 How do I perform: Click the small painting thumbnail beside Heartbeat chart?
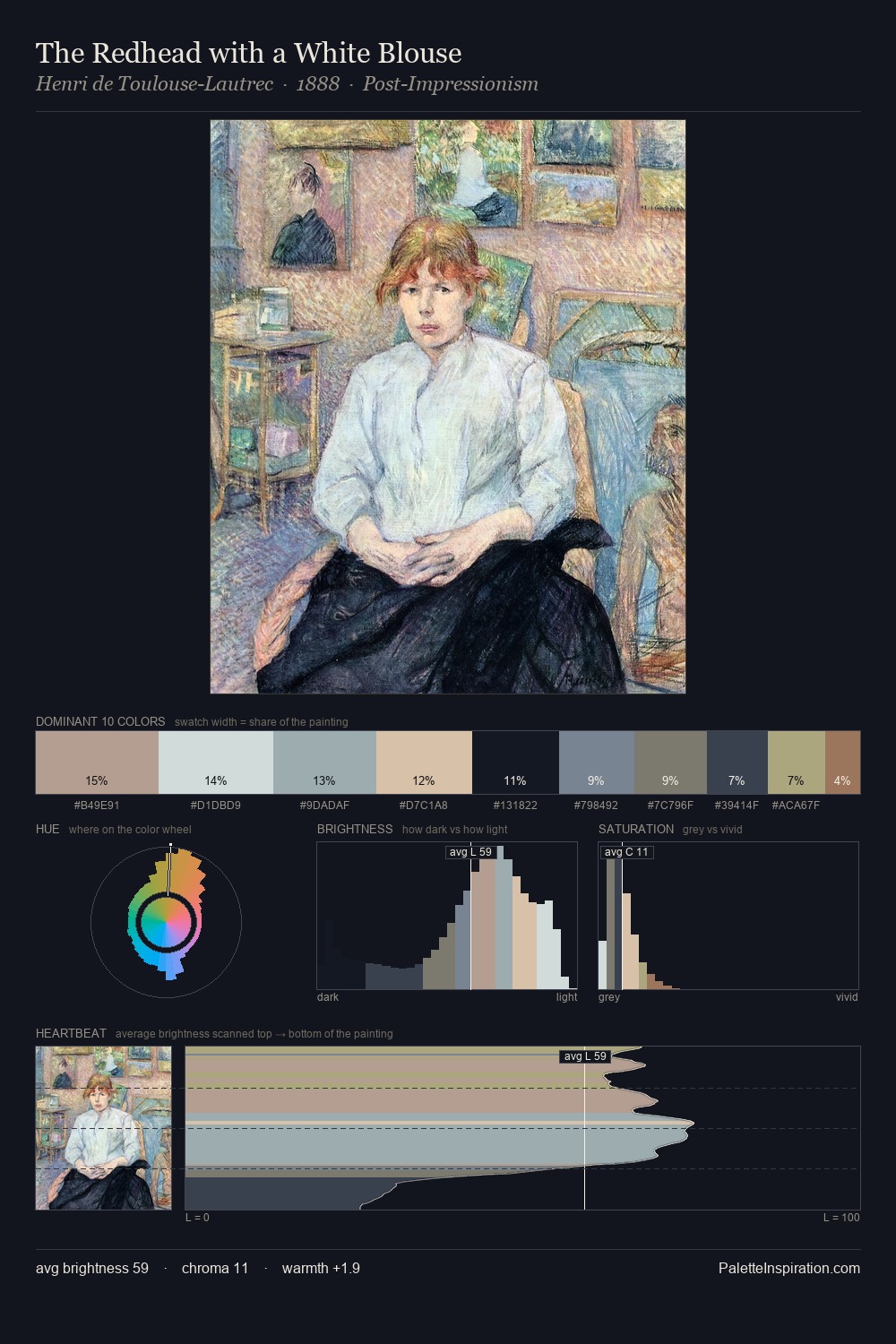coord(103,1128)
